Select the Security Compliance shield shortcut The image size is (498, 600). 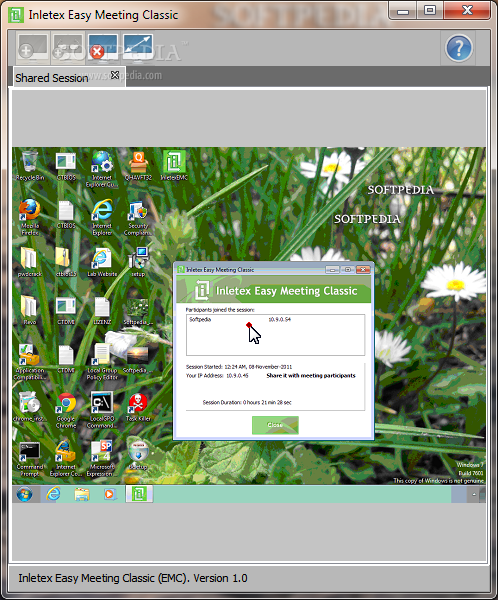pyautogui.click(x=138, y=218)
